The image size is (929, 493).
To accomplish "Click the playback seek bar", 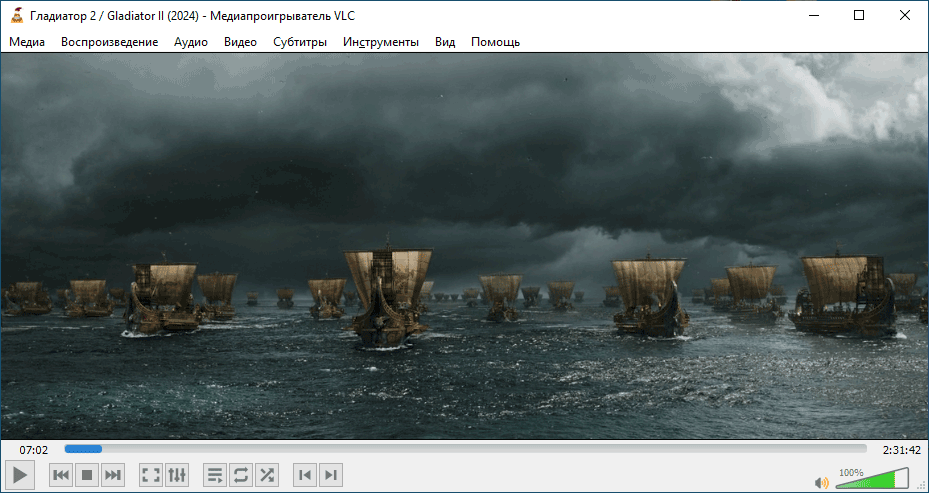I will click(465, 449).
